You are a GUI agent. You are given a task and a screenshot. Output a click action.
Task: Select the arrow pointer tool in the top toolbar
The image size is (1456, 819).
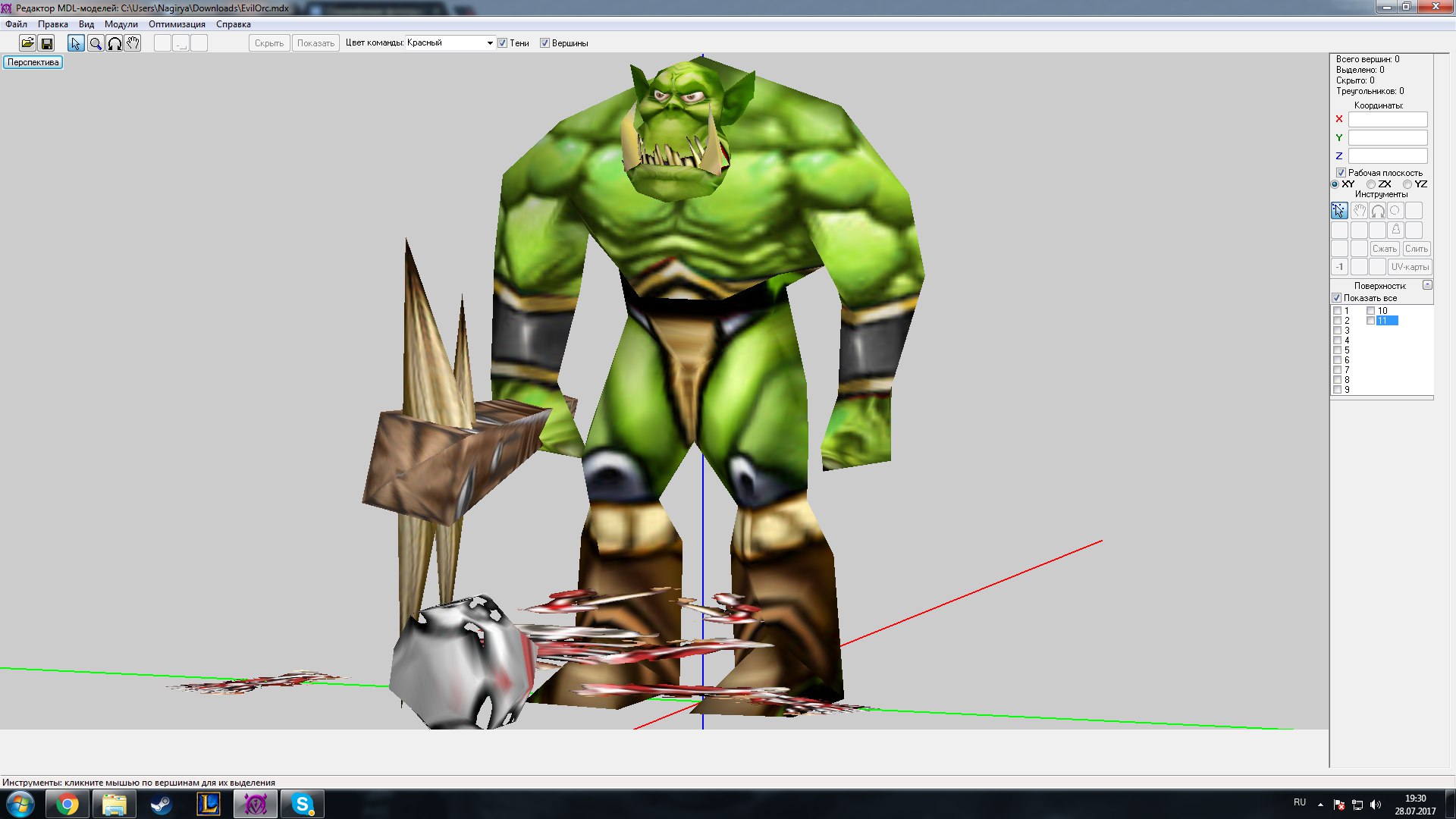pos(76,43)
